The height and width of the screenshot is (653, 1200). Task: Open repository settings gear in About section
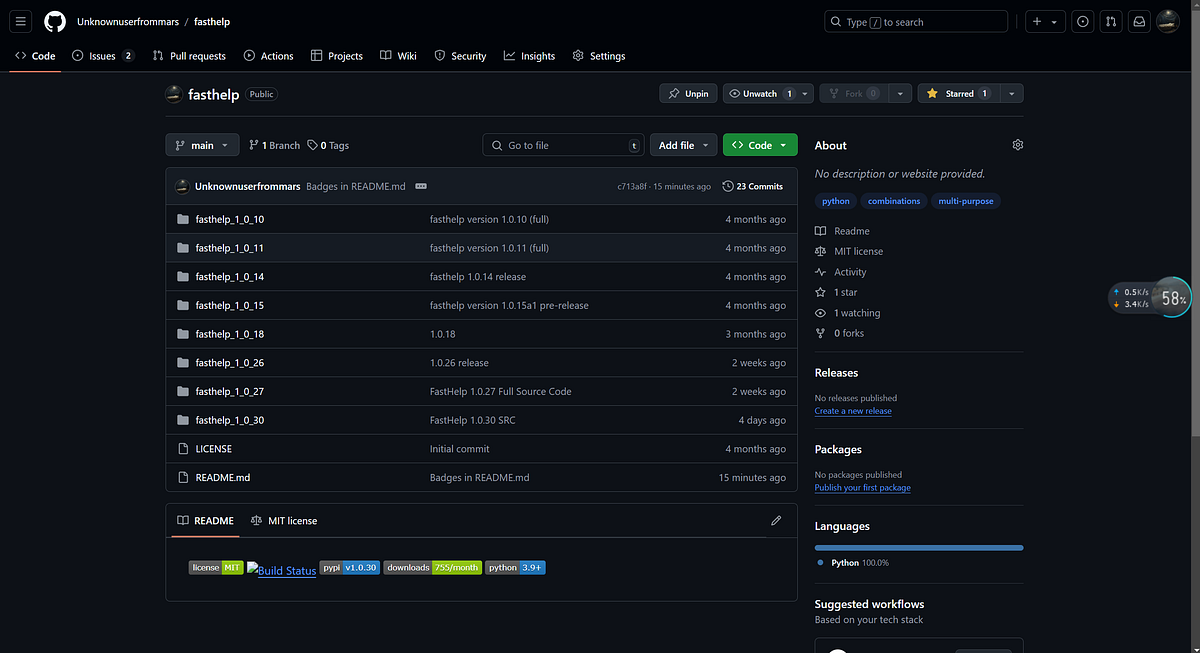pyautogui.click(x=1017, y=144)
